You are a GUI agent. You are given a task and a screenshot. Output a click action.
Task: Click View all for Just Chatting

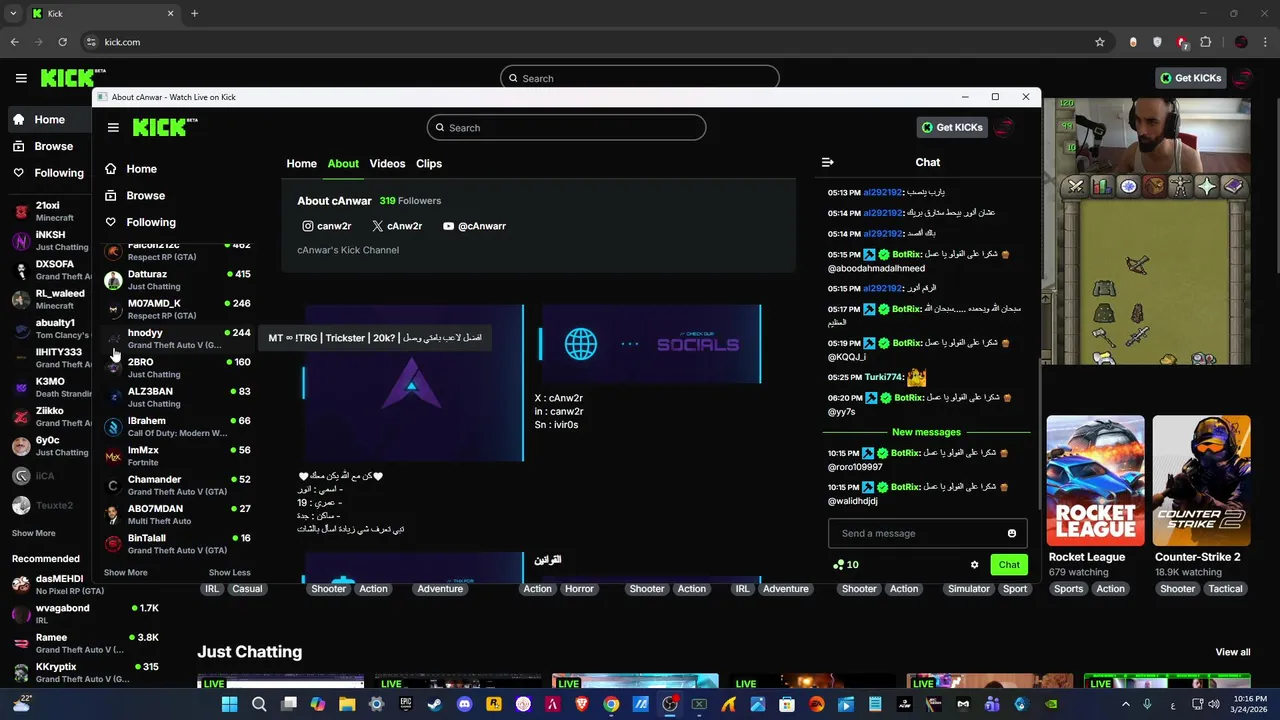[x=1233, y=652]
